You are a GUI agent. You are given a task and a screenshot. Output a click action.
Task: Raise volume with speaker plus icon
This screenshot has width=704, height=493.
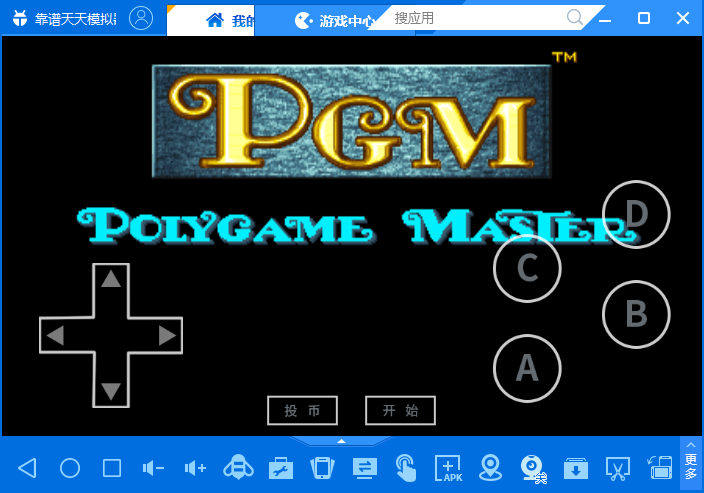(x=195, y=468)
